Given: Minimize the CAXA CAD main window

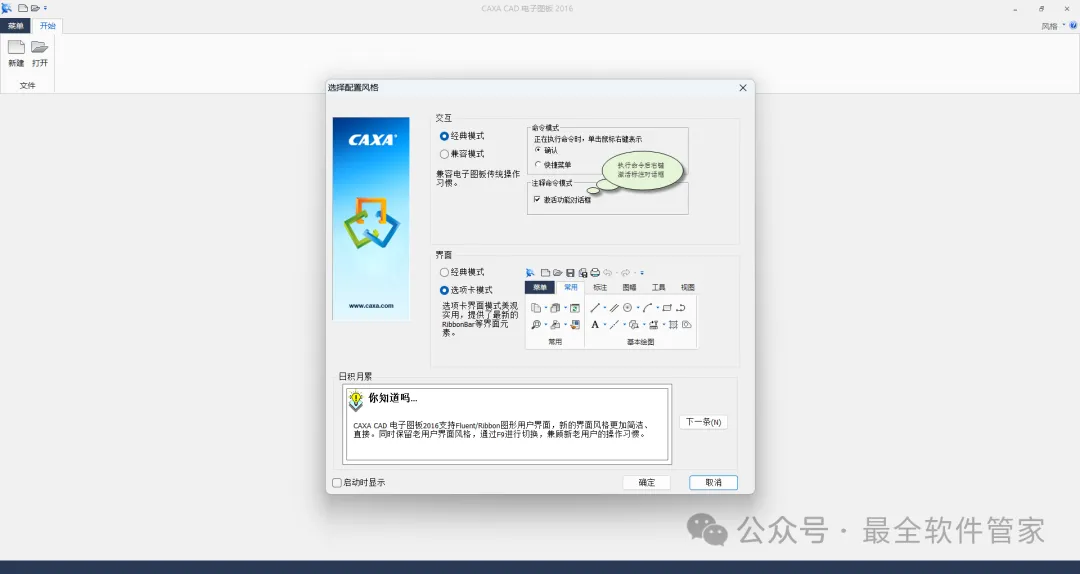Looking at the screenshot, I should click(1015, 9).
